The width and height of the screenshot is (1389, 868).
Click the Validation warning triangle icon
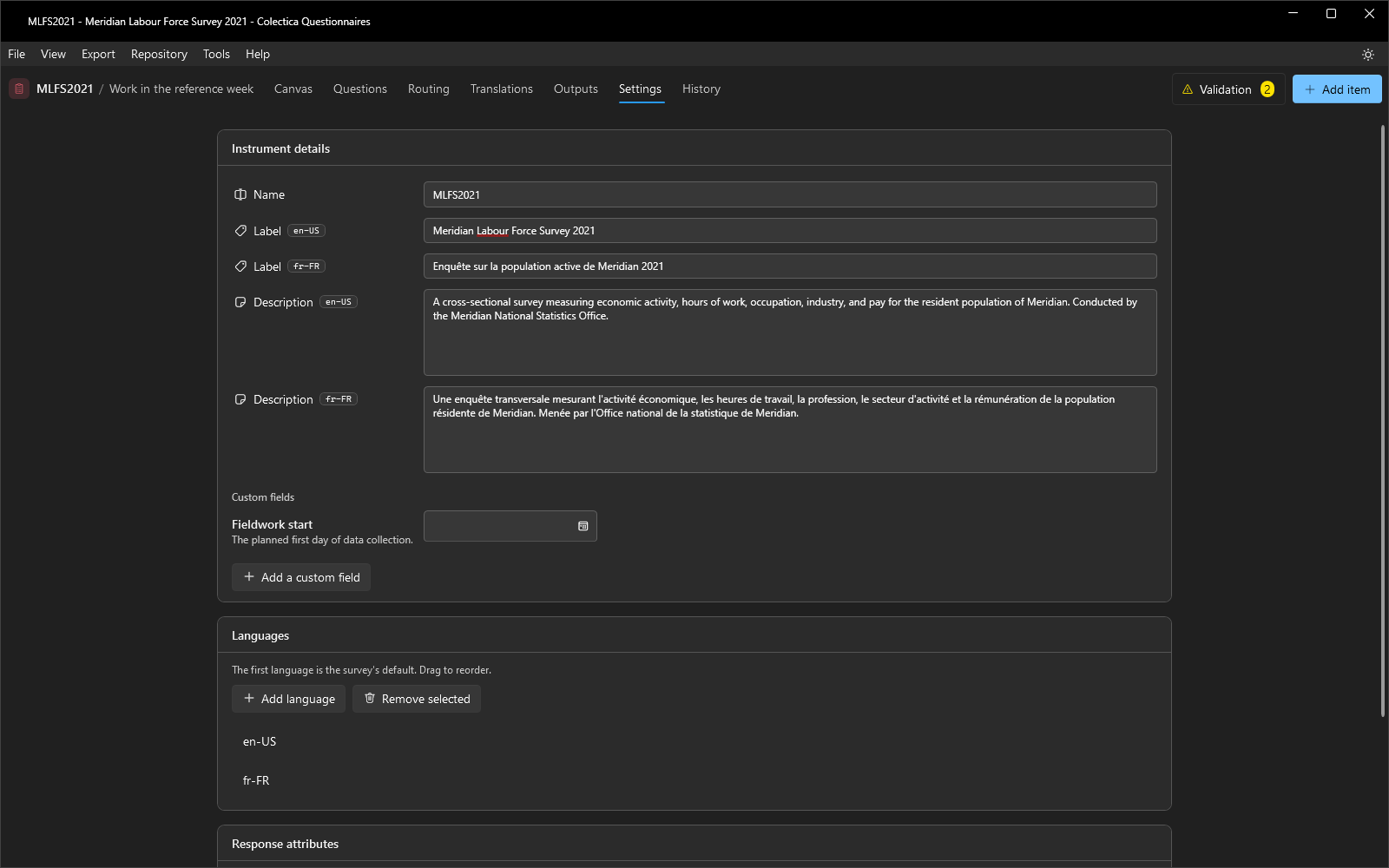1188,89
